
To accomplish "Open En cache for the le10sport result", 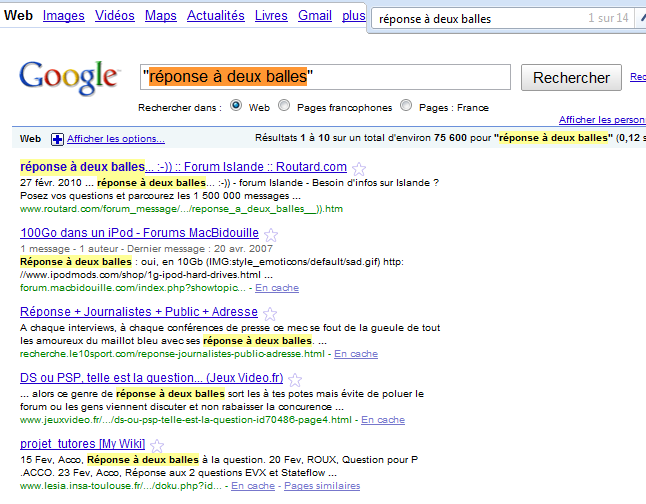I will coord(356,354).
